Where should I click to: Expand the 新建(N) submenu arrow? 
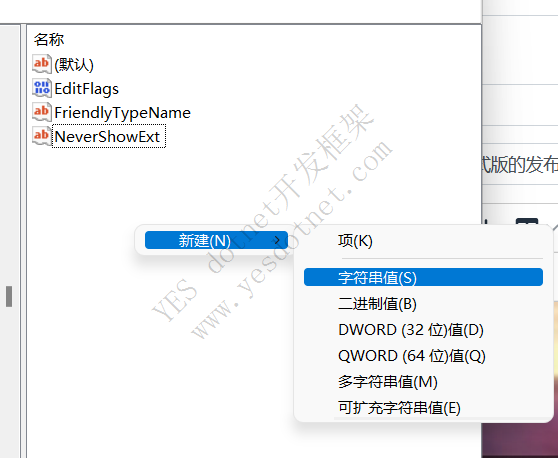tap(277, 241)
